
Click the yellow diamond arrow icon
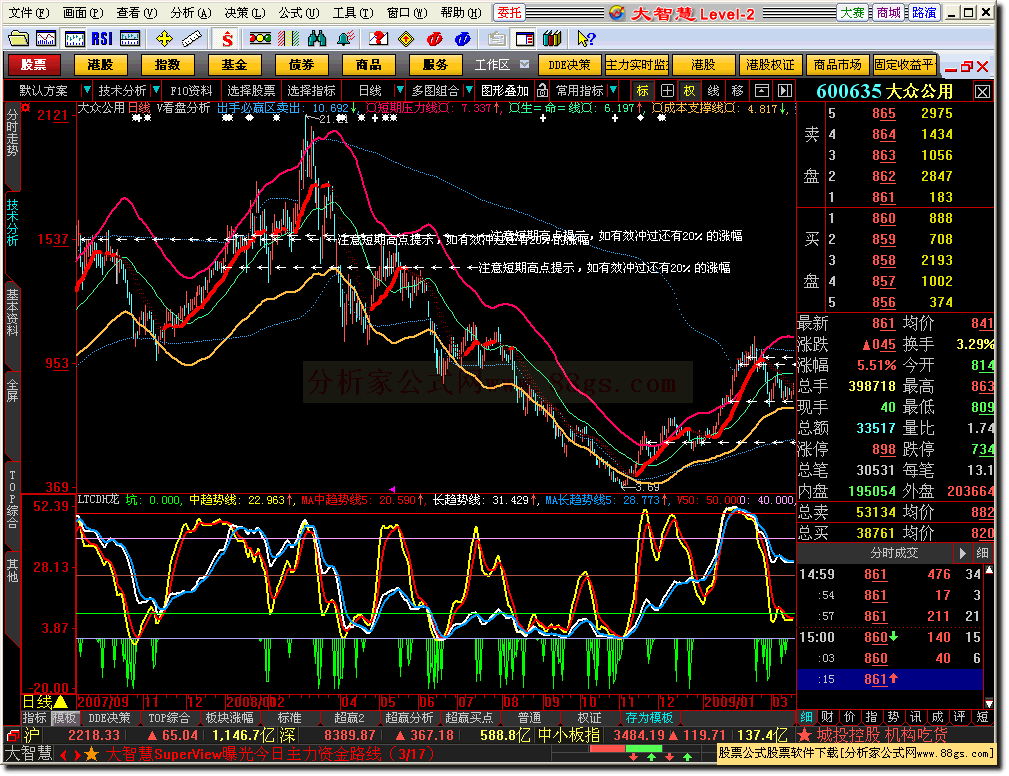(x=406, y=39)
